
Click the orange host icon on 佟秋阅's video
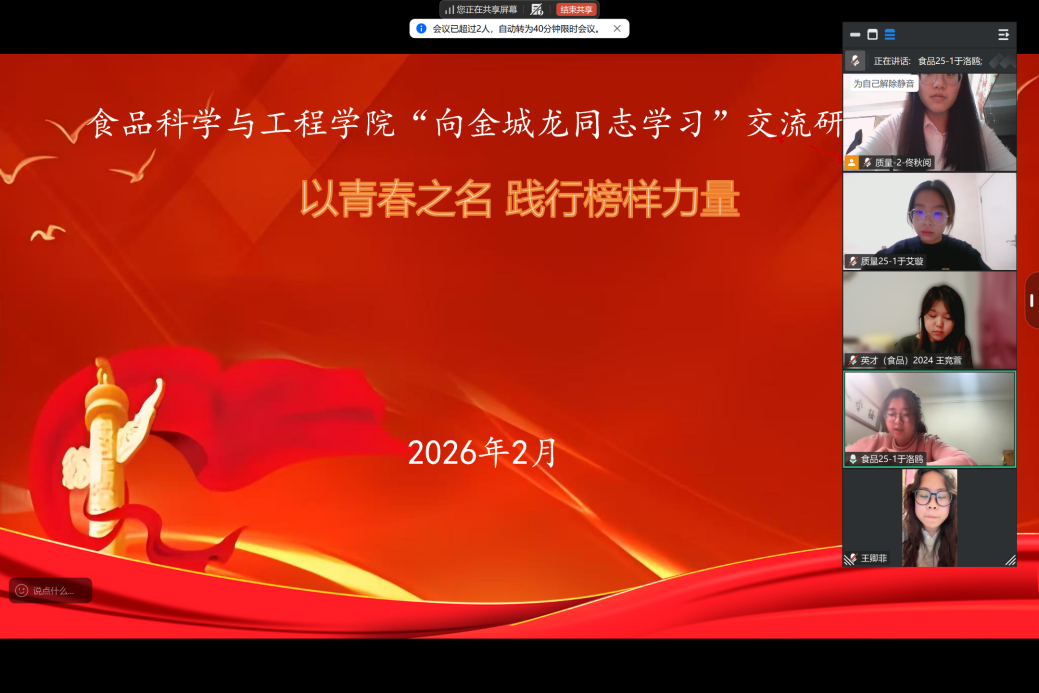[x=852, y=162]
